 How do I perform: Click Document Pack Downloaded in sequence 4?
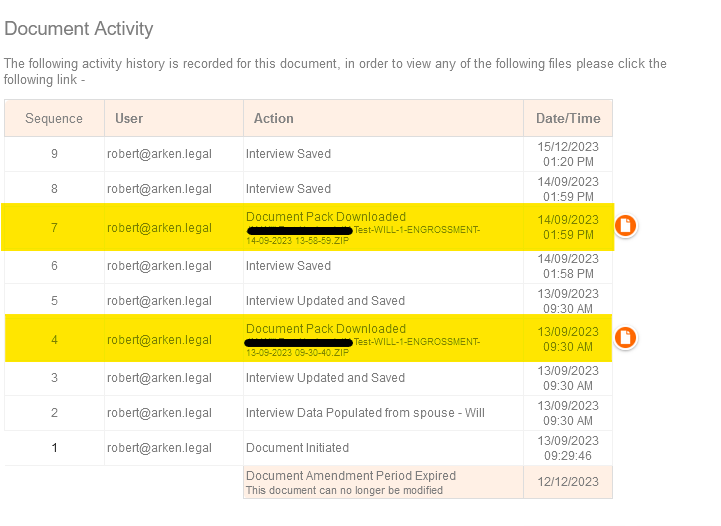pos(326,329)
